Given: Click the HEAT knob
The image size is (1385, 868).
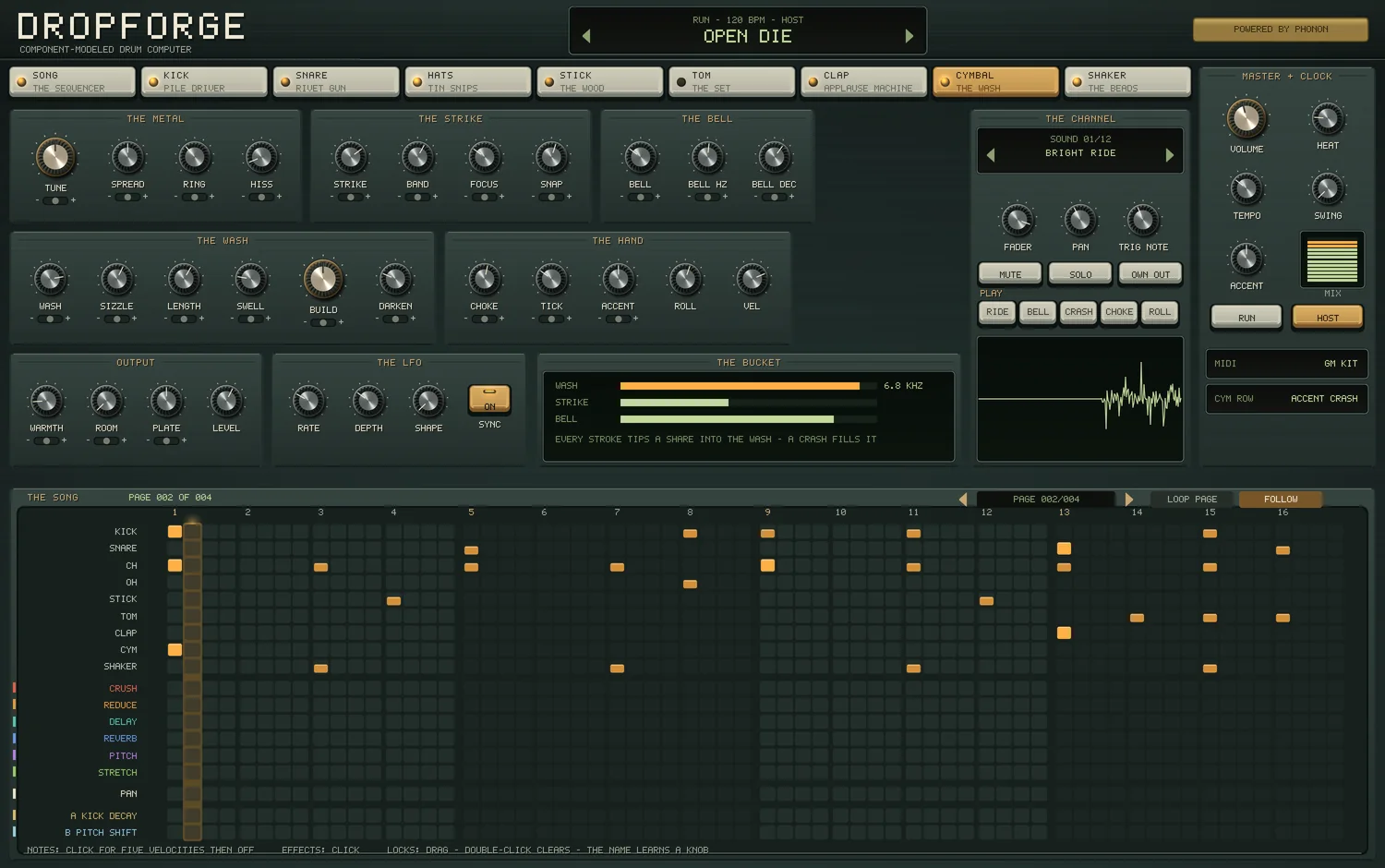Looking at the screenshot, I should 1328,119.
